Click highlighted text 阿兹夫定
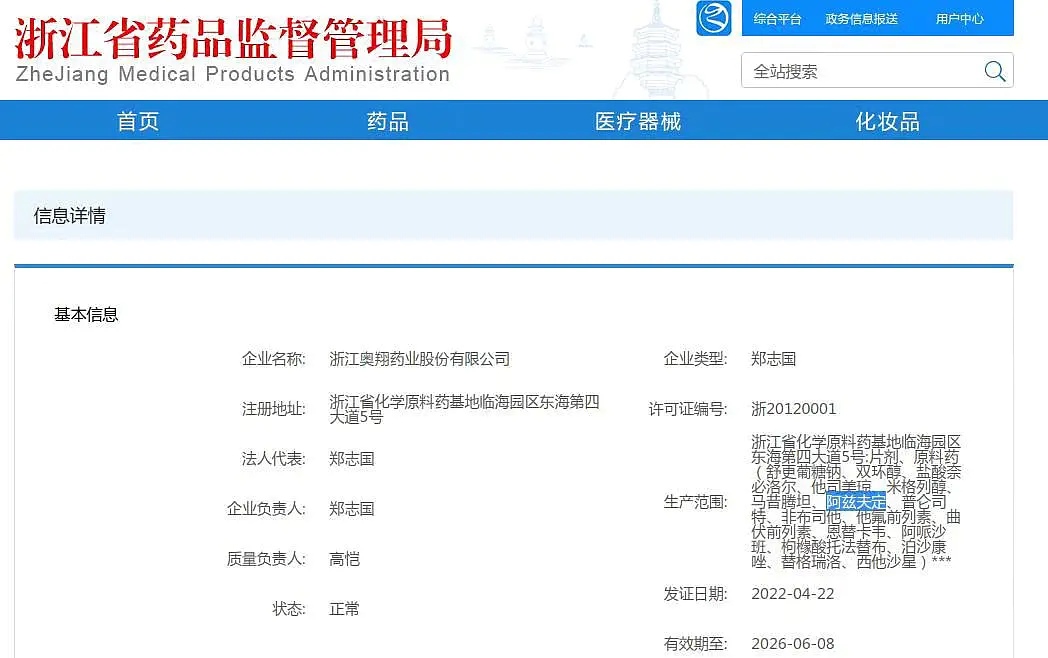The height and width of the screenshot is (658, 1048). coord(856,502)
